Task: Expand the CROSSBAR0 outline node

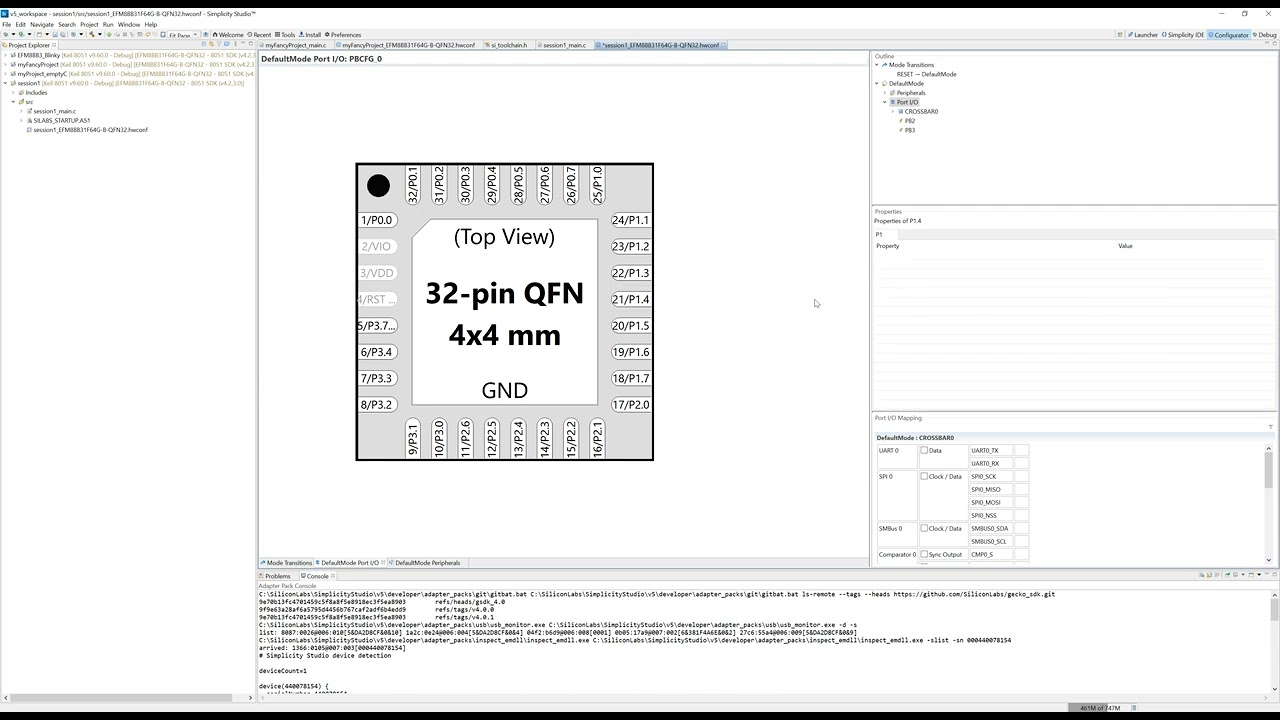Action: pyautogui.click(x=893, y=111)
